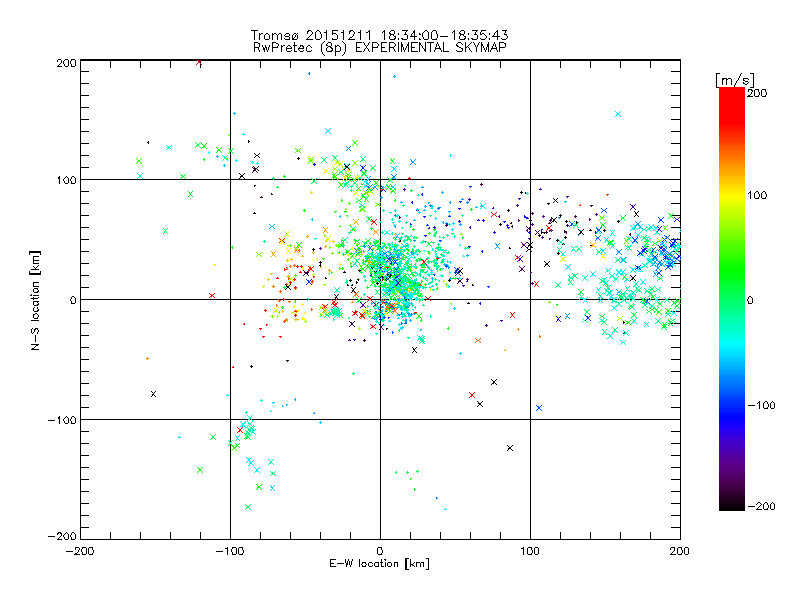Click the lone cyan cross in upper-right quadrant
800x600 pixels.
click(618, 114)
